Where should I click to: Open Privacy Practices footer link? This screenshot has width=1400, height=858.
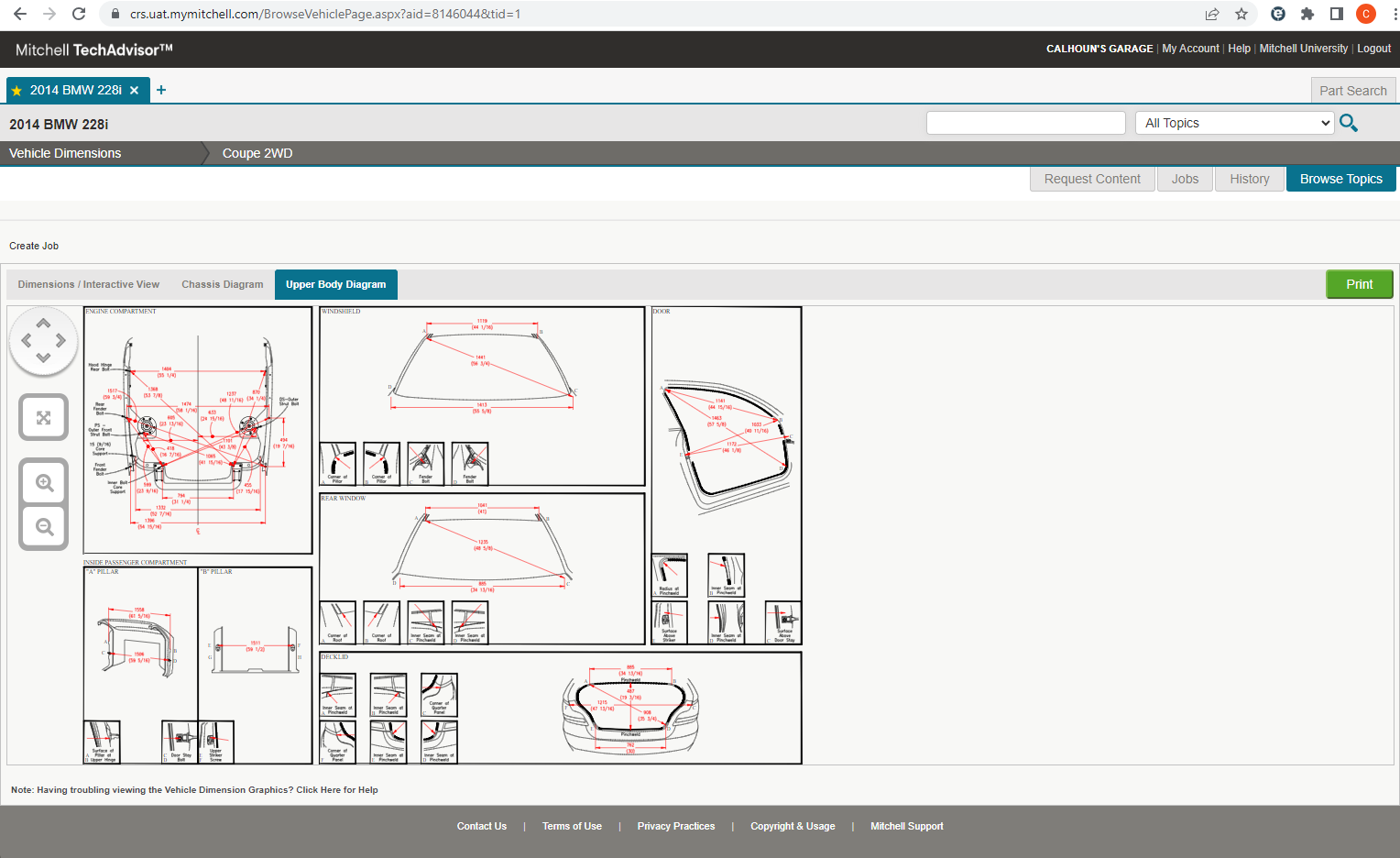click(x=676, y=826)
